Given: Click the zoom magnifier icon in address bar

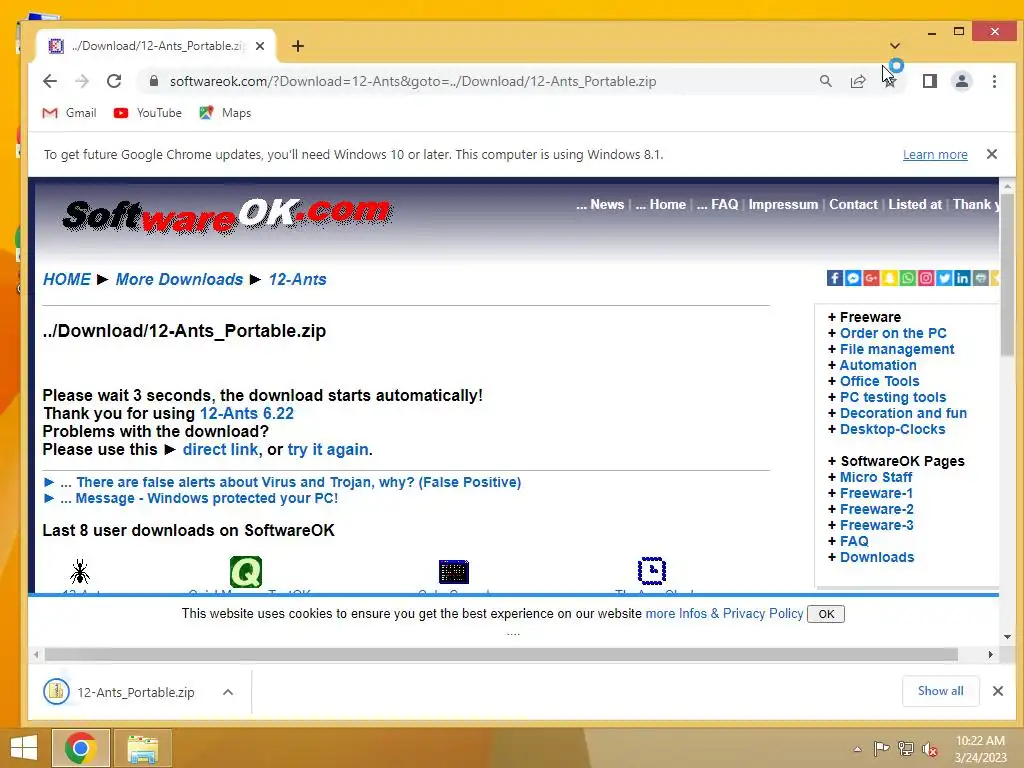Looking at the screenshot, I should [826, 81].
